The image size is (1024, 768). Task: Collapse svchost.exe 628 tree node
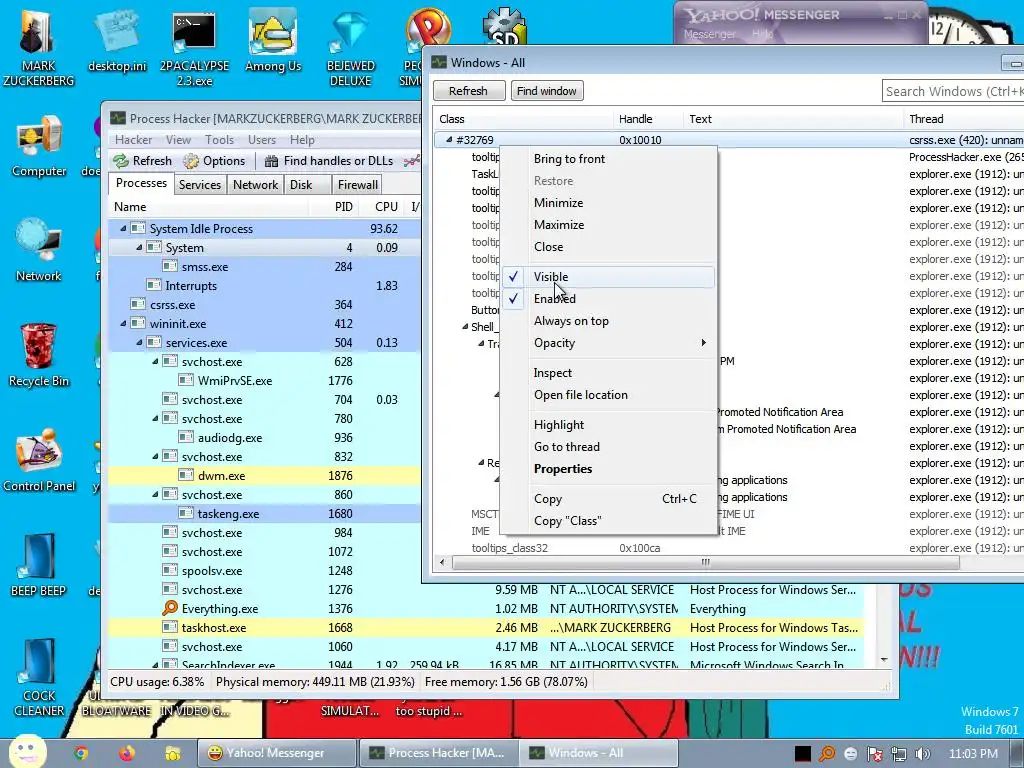[155, 362]
